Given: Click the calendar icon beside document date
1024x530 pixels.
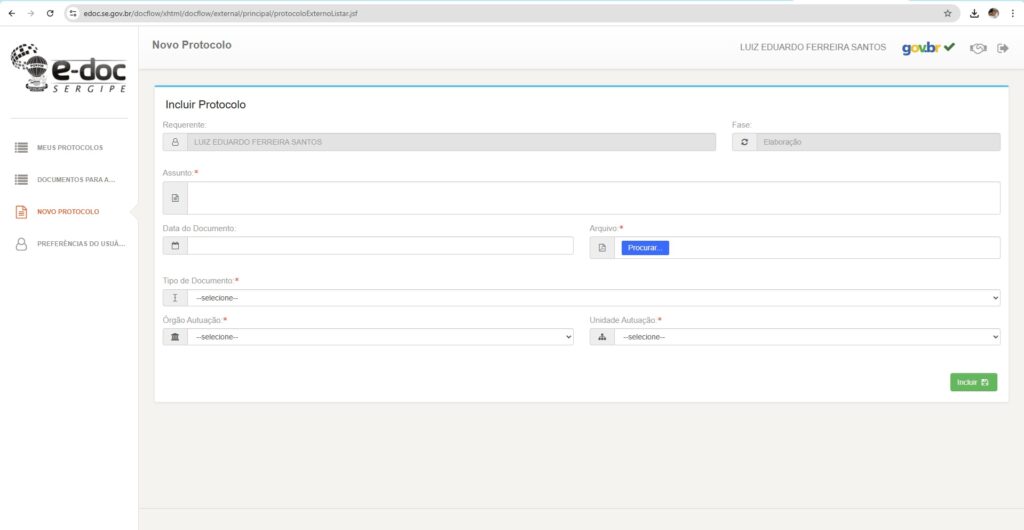Looking at the screenshot, I should click(x=175, y=246).
